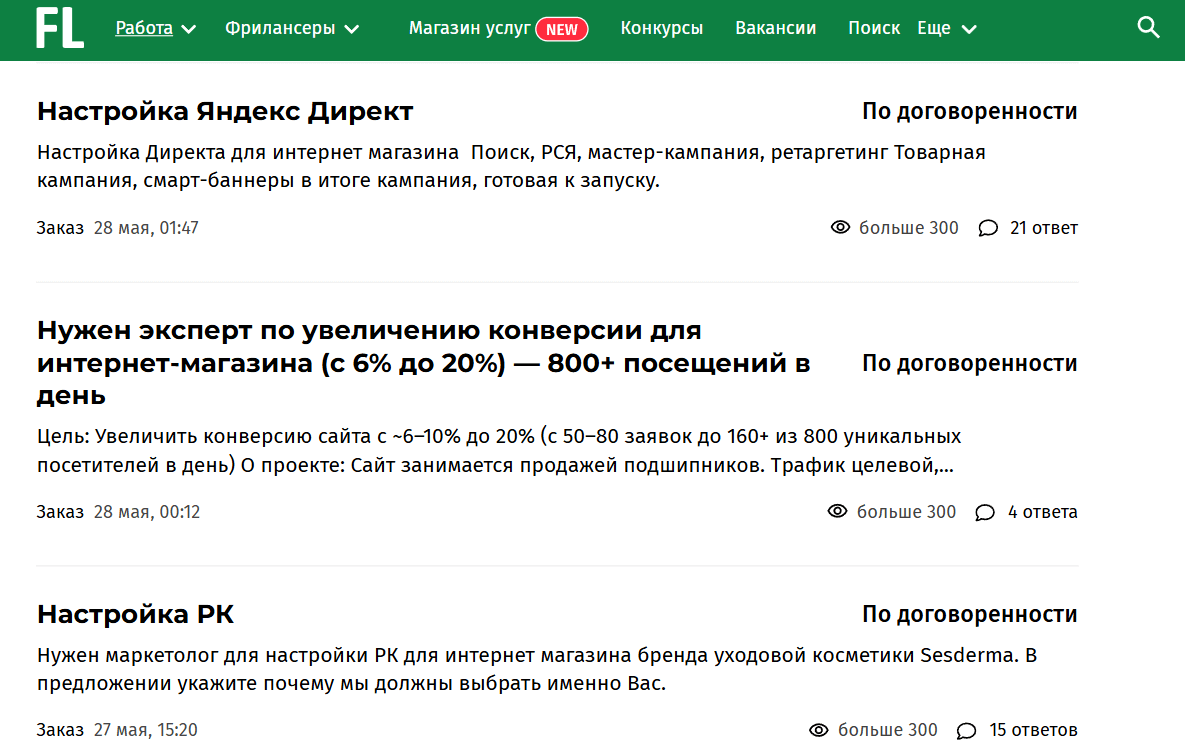Image resolution: width=1185 pixels, height=756 pixels.
Task: Open the Фрилансеры menu item
Action: [280, 28]
